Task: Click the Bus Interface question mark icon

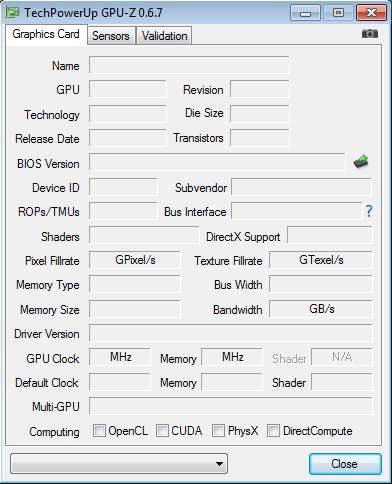Action: [x=369, y=211]
